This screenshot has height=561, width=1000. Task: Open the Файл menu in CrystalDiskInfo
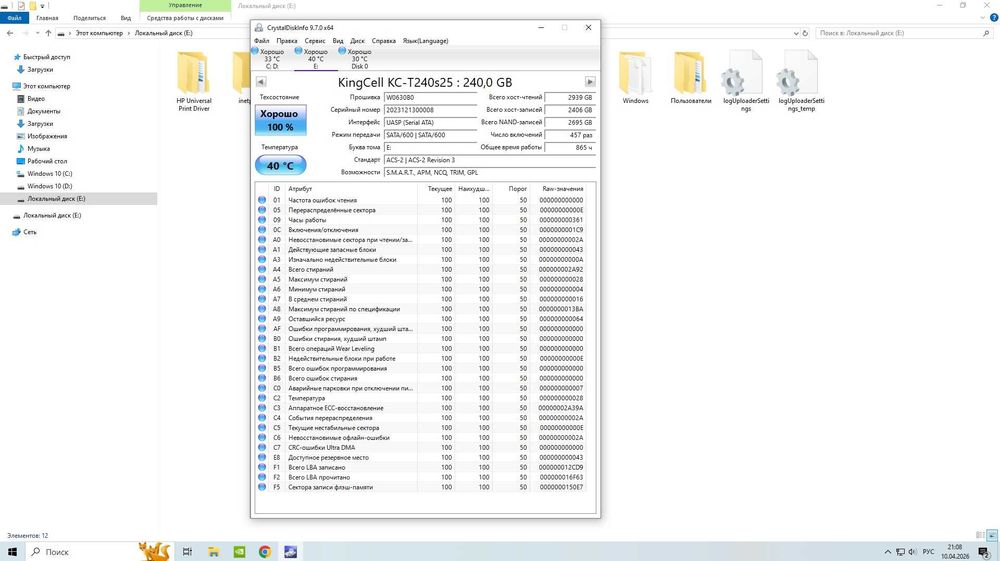click(x=261, y=41)
